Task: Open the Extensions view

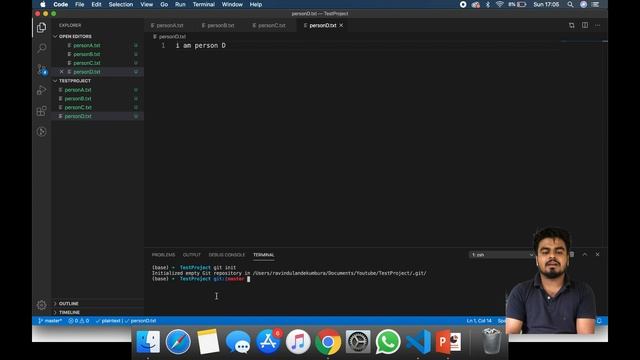Action: point(41,111)
